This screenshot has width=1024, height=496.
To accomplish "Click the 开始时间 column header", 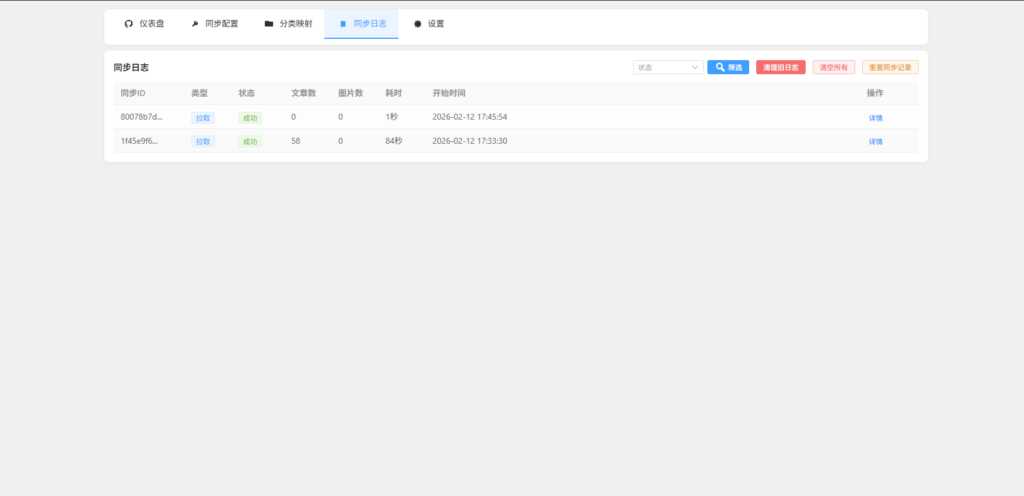I will [449, 93].
